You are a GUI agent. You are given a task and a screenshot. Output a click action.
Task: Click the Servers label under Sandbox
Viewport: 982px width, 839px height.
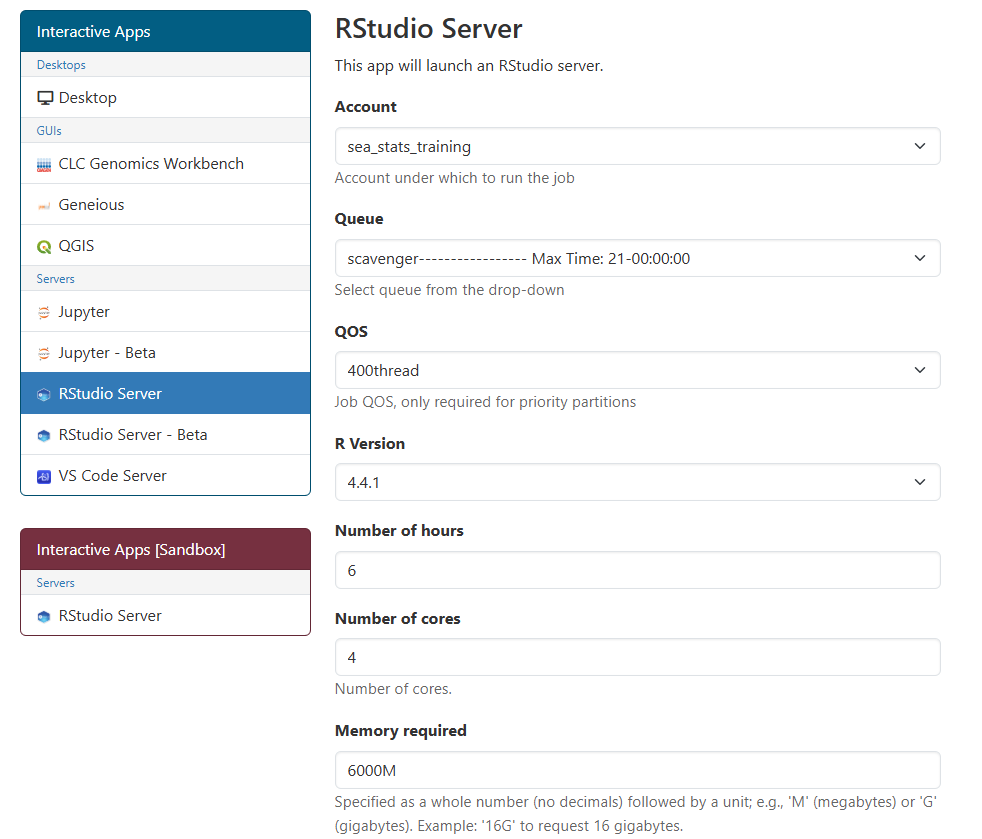tap(55, 582)
